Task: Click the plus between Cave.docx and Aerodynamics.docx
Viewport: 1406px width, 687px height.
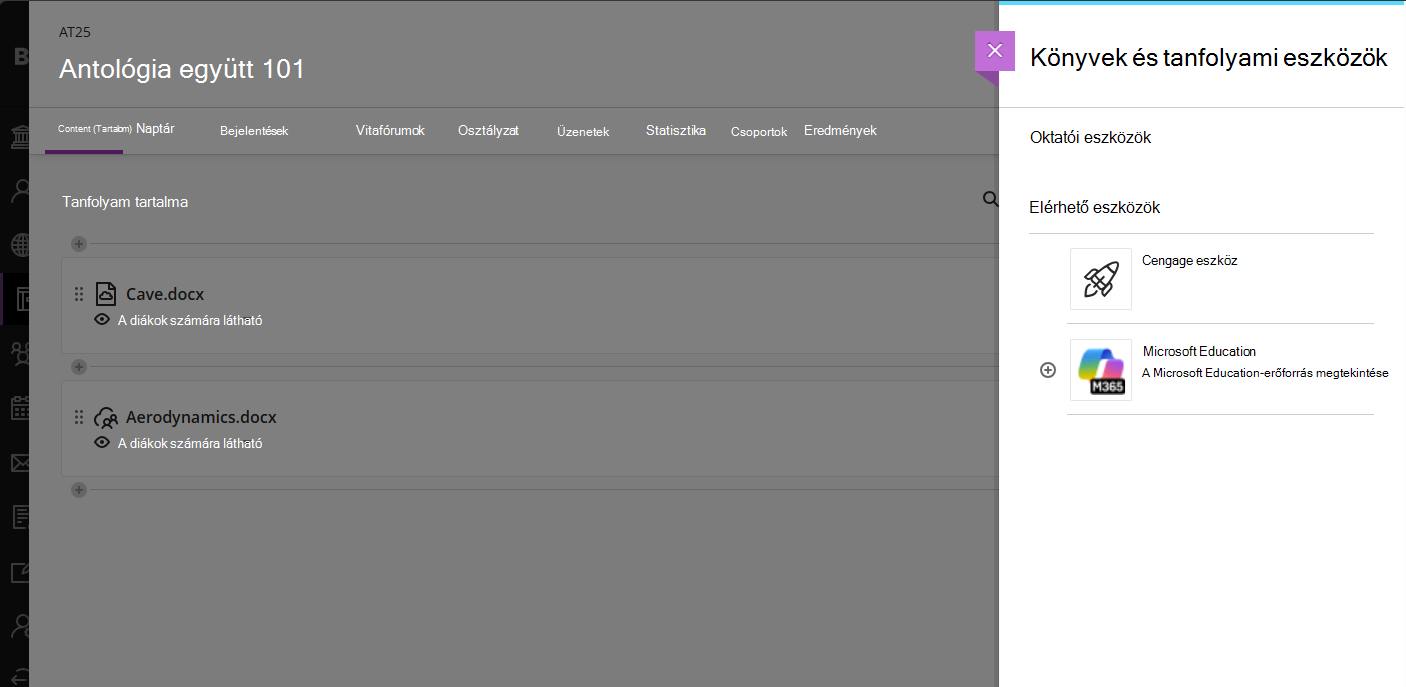Action: tap(79, 367)
